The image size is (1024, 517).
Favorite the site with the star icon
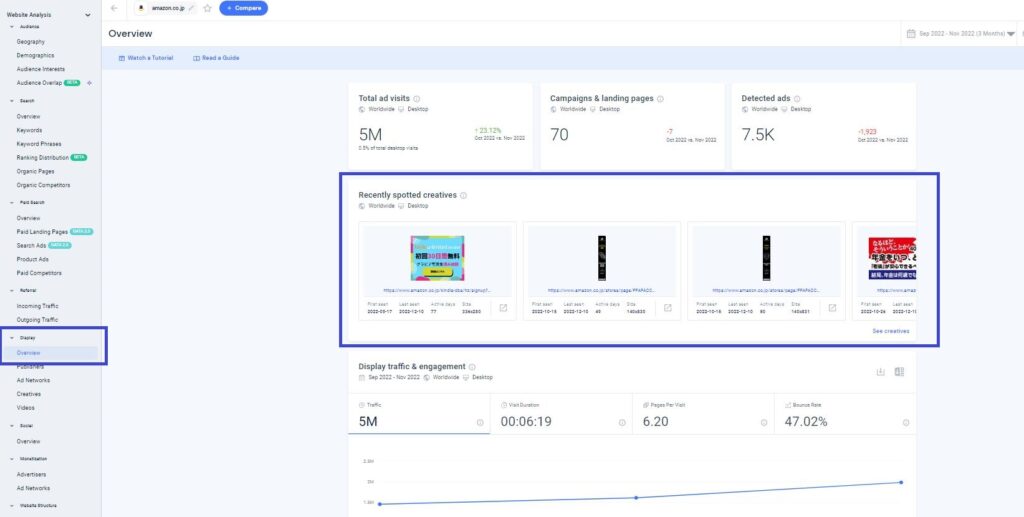tap(207, 8)
